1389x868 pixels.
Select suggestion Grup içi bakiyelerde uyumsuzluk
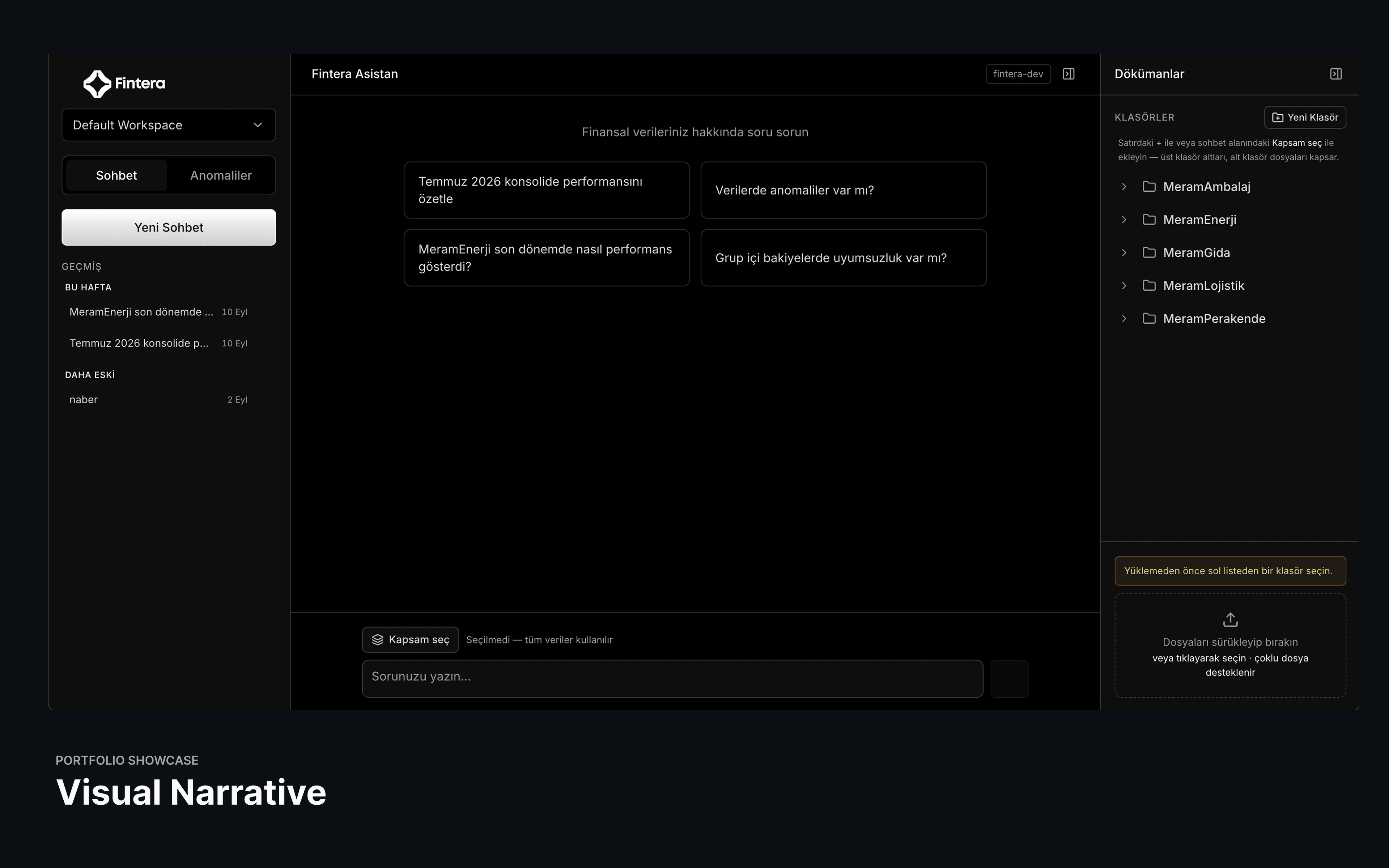[x=843, y=258]
